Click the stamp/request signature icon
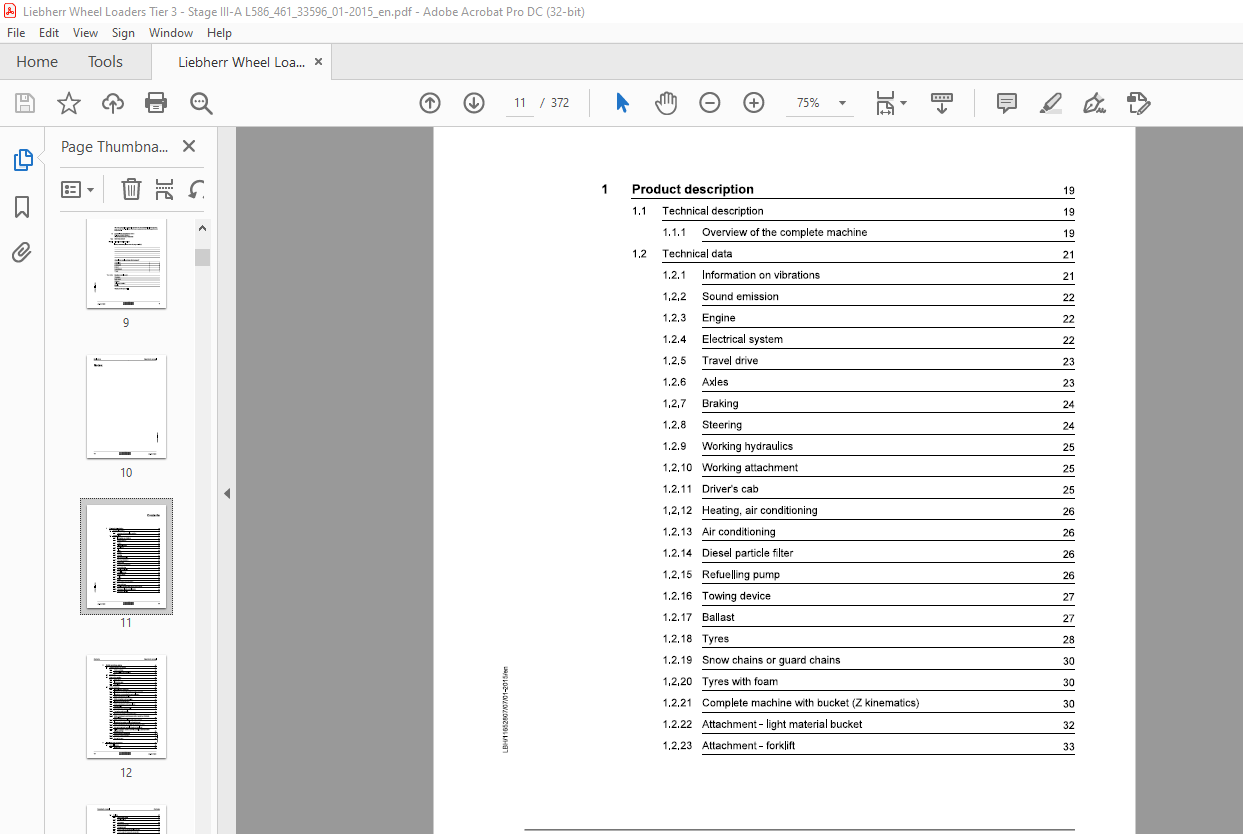 pos(1138,103)
